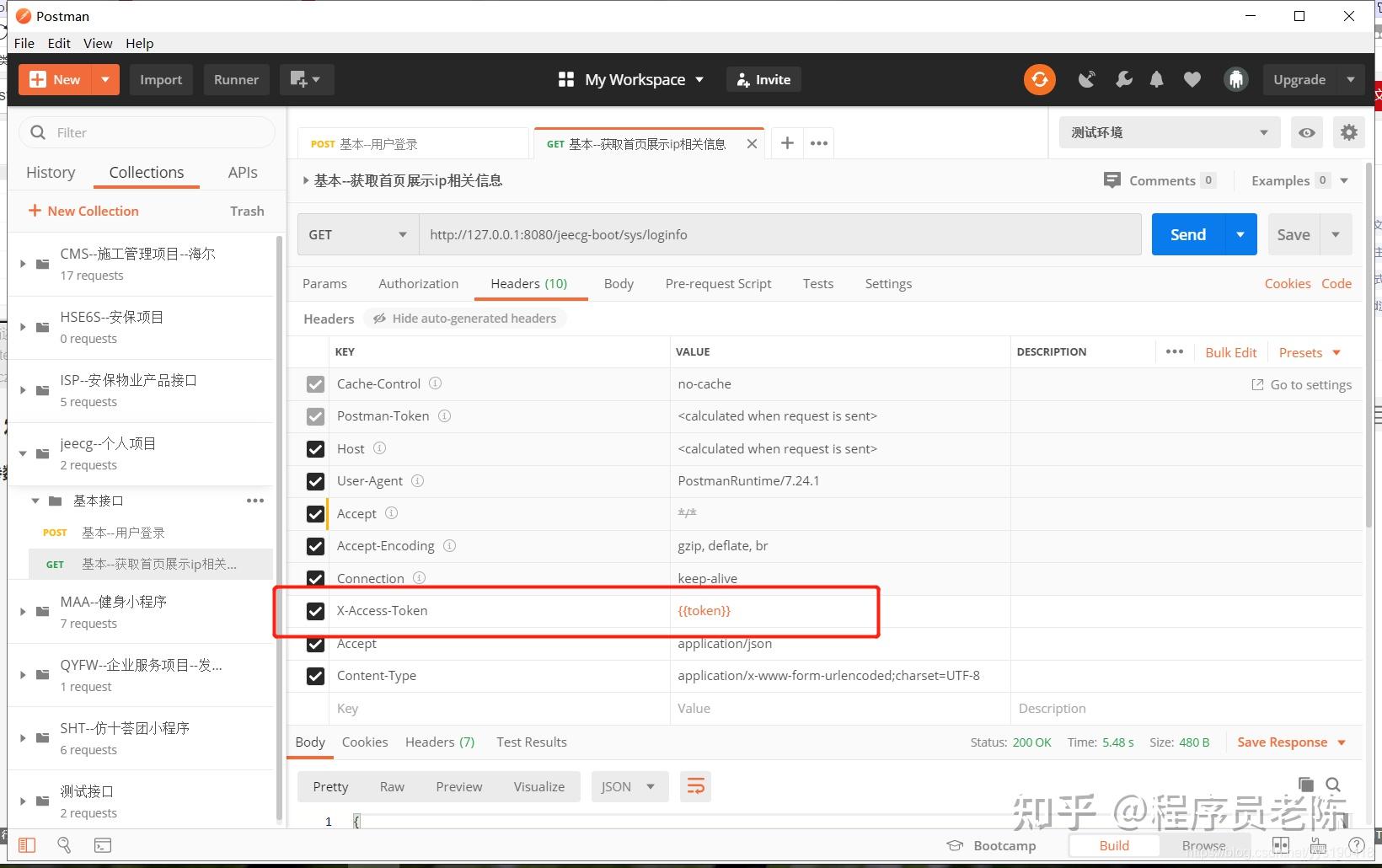
Task: Click the sync status icon in header
Action: coord(1040,79)
